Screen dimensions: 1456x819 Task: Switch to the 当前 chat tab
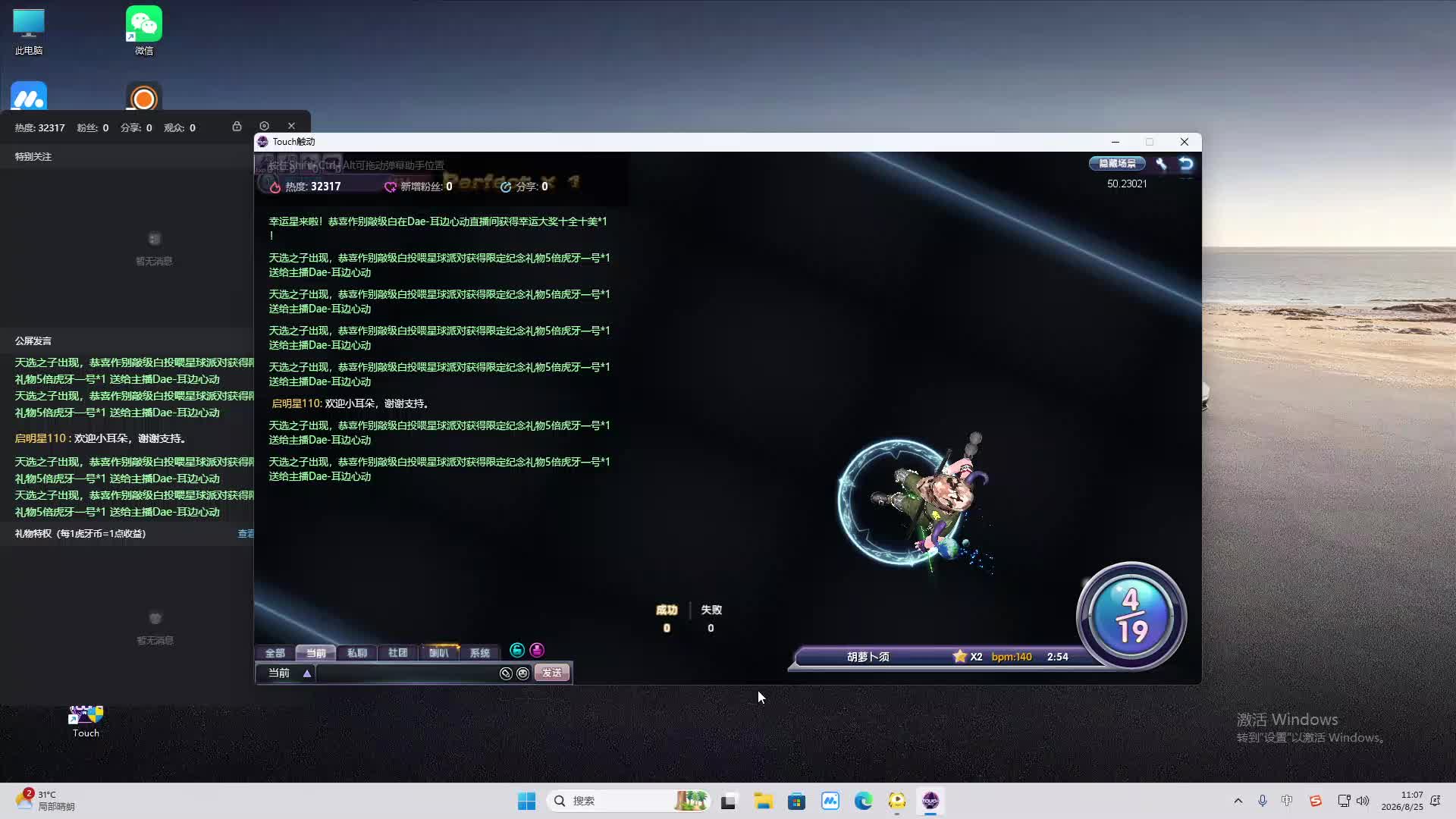316,653
